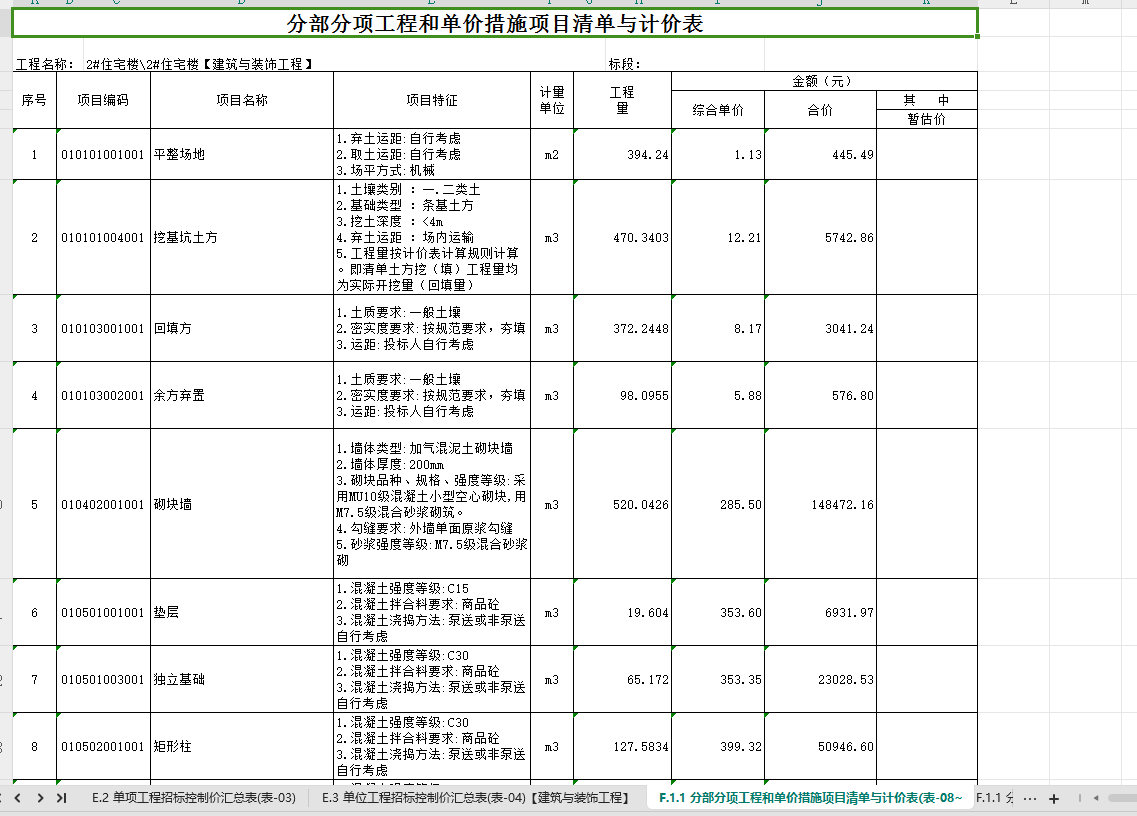The height and width of the screenshot is (816, 1137).
Task: Click the 金额（元） header cell
Action: (x=824, y=81)
